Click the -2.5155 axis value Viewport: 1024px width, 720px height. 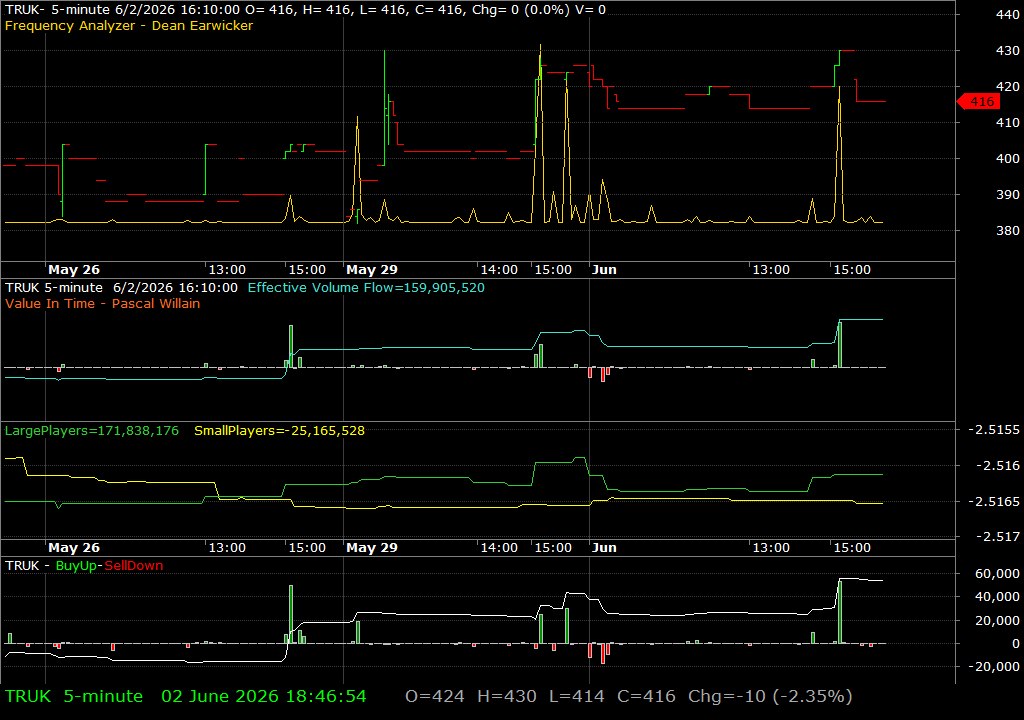coord(993,429)
